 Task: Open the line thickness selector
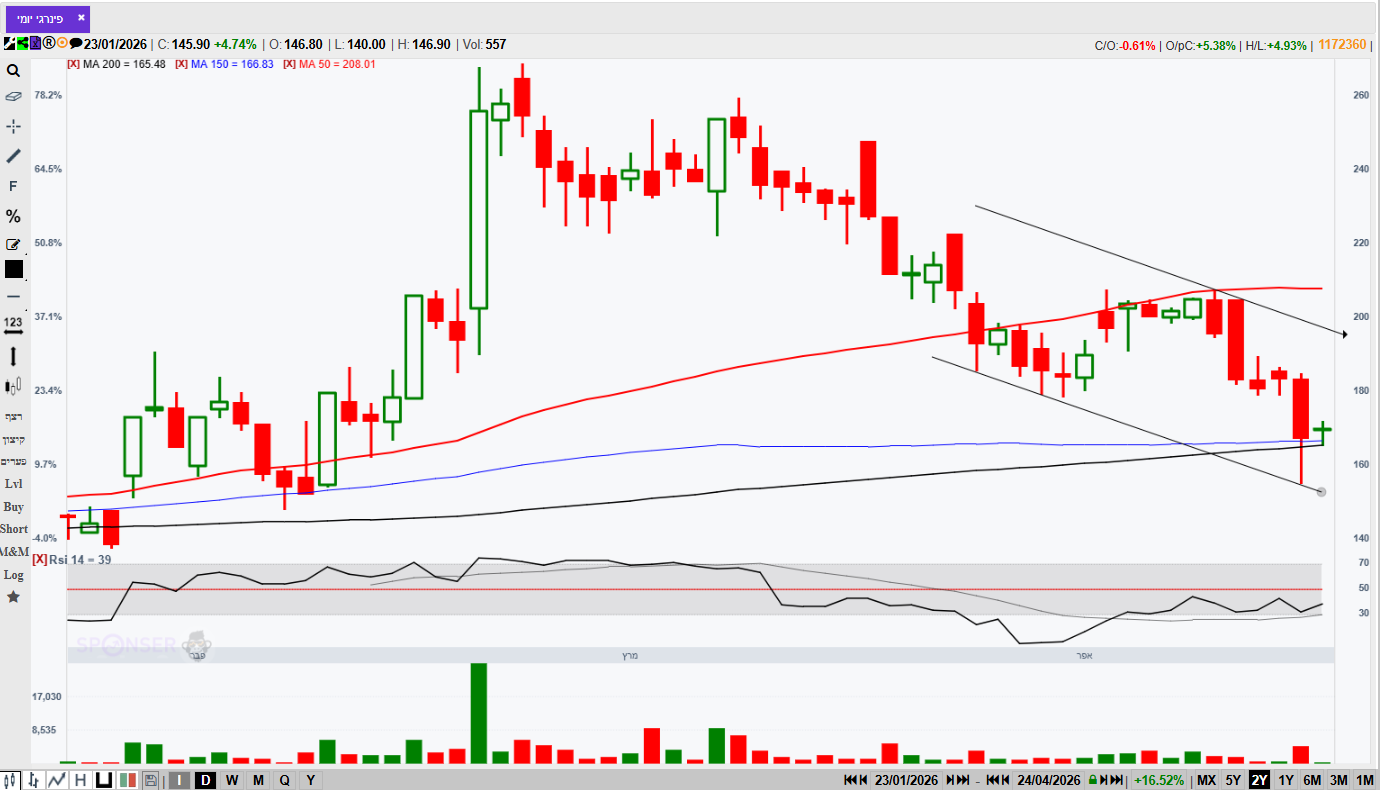pyautogui.click(x=13, y=296)
